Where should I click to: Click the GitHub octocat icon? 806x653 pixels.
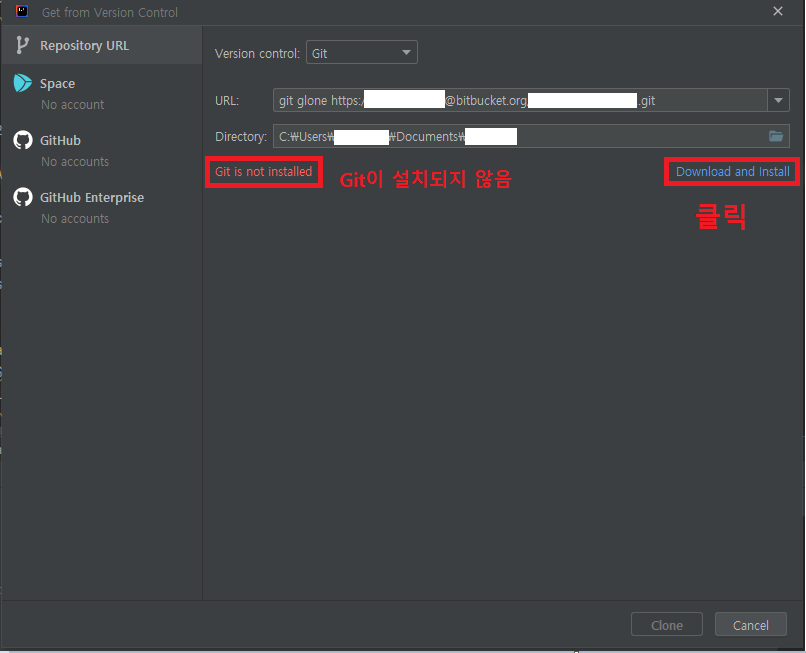click(x=23, y=140)
